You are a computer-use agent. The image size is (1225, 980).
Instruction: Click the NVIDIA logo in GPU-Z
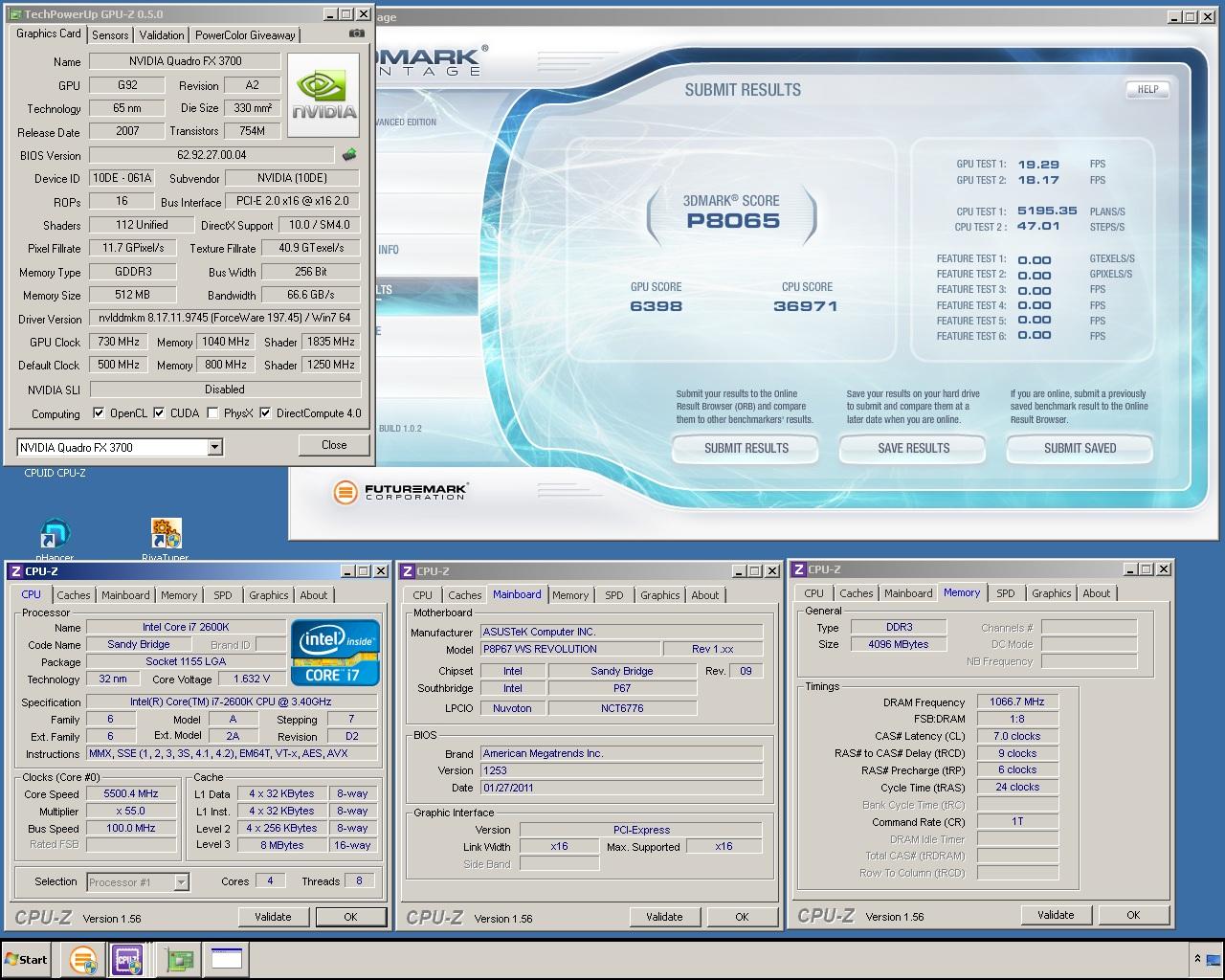325,96
